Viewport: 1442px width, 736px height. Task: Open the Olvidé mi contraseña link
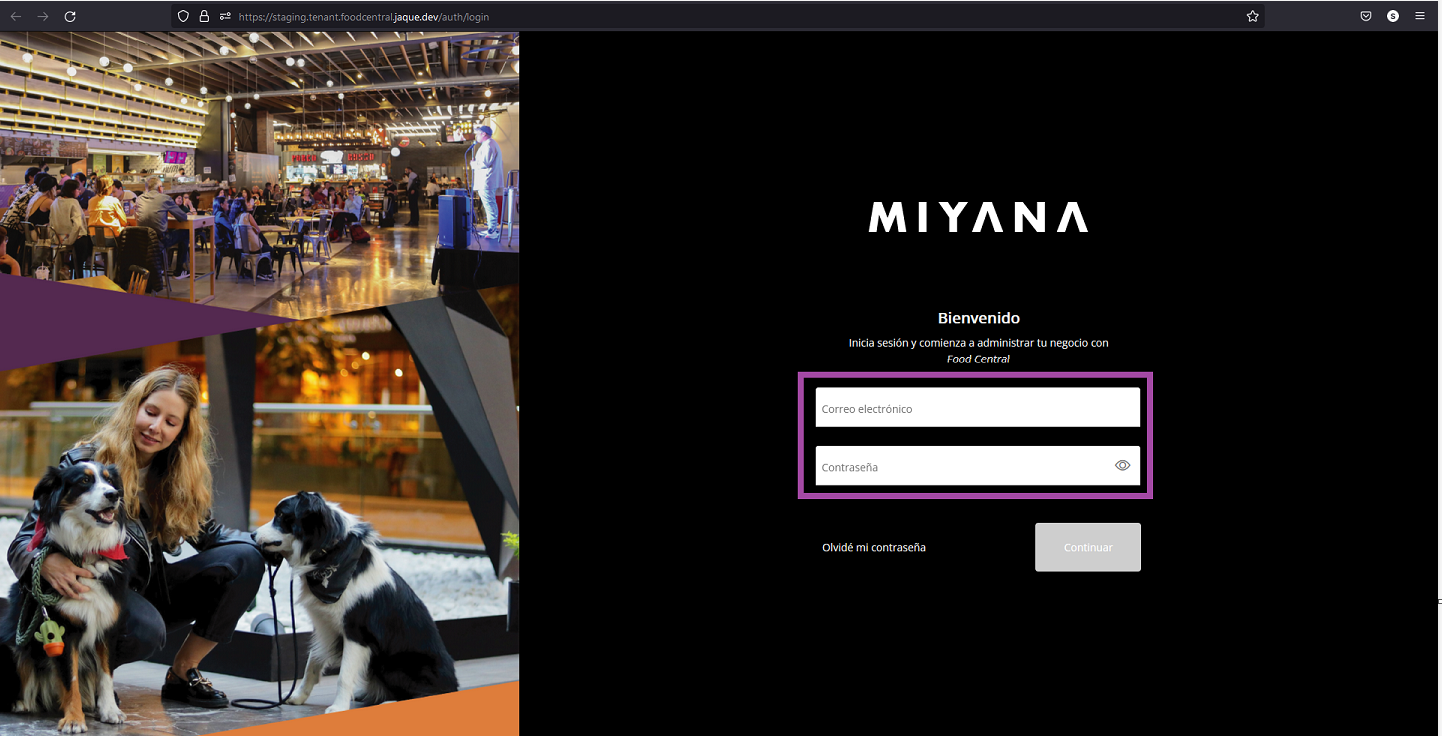pos(874,547)
